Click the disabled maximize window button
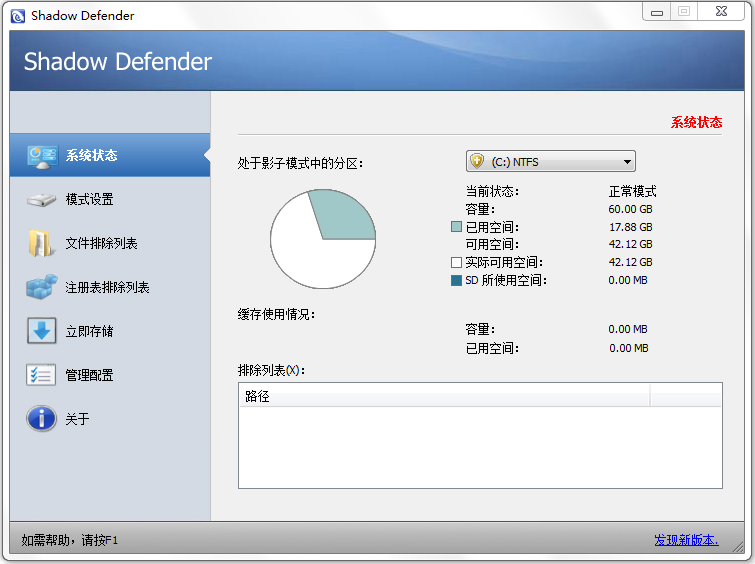755x564 pixels. click(x=684, y=12)
